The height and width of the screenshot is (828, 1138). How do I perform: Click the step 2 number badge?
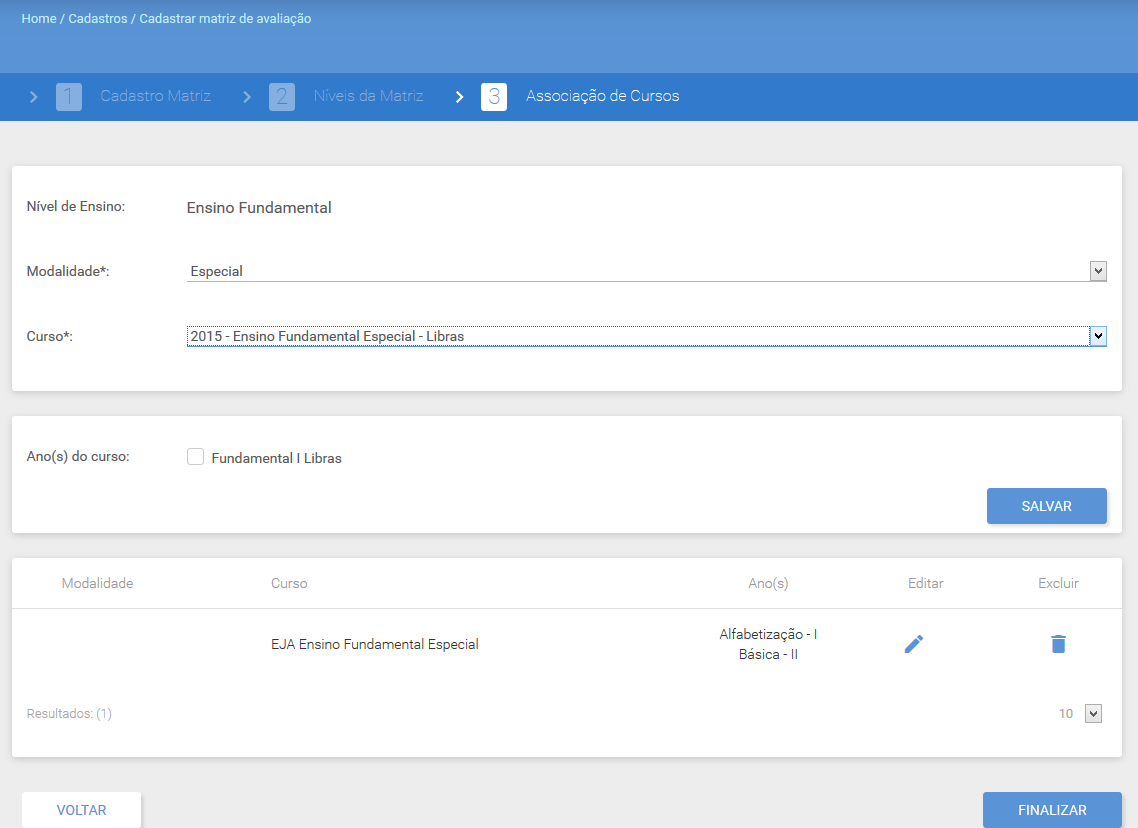click(x=282, y=97)
